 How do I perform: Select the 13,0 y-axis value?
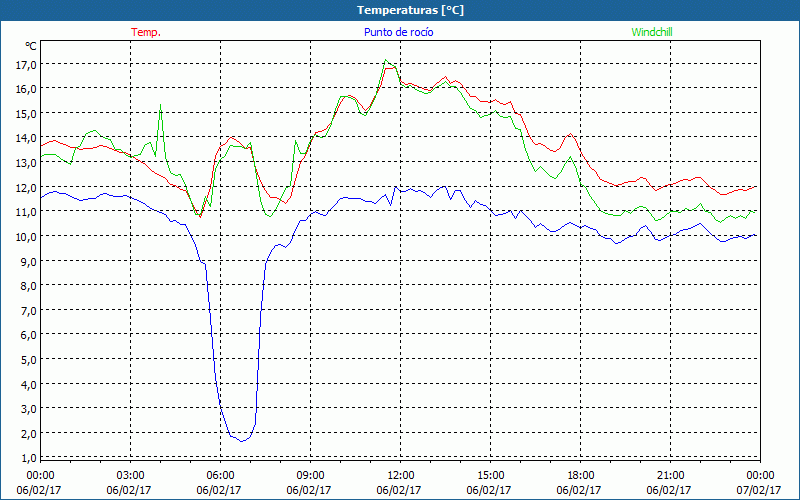point(26,163)
